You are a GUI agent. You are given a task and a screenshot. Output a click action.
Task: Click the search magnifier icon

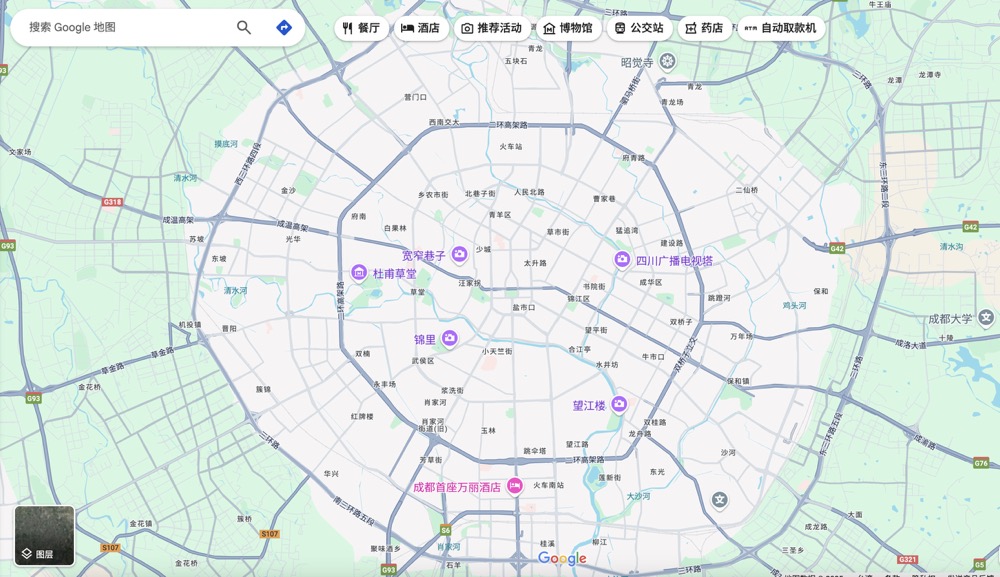click(244, 27)
